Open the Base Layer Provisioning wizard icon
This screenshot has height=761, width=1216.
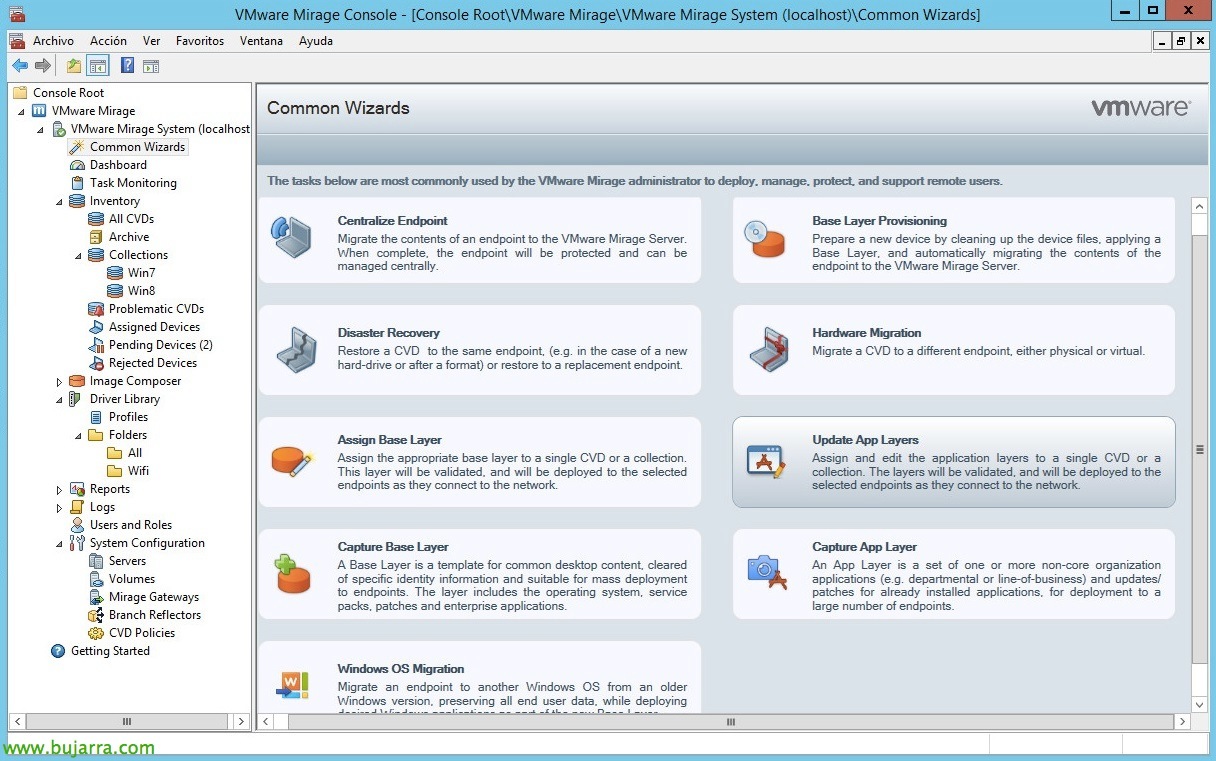coord(765,240)
